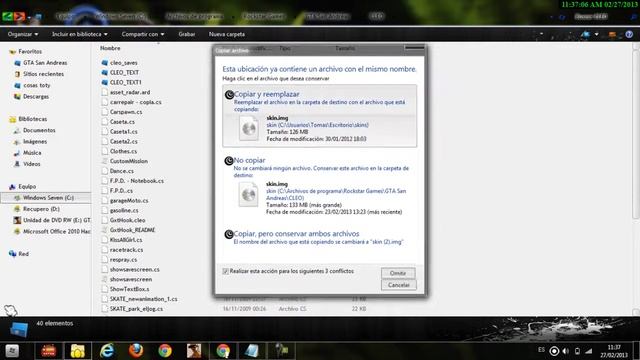Click the Copiar y reemplazar arrow icon
640x360 pixels.
[x=229, y=95]
